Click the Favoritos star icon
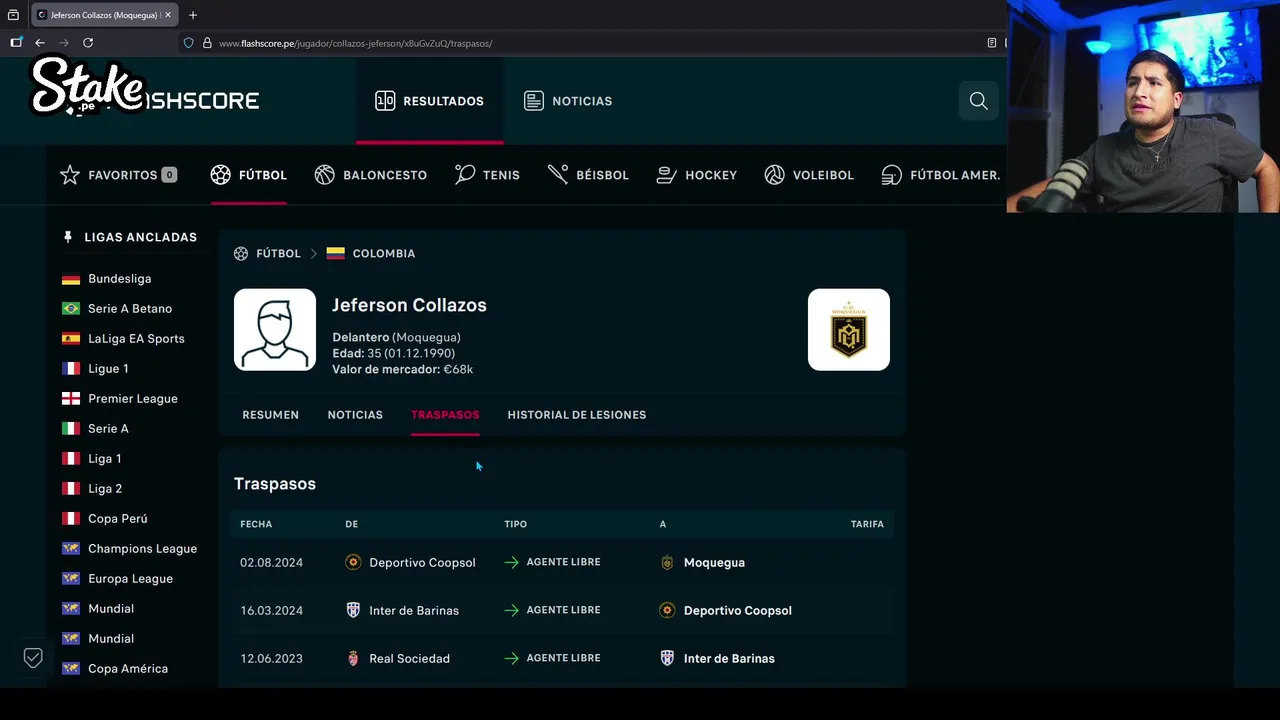Viewport: 1280px width, 720px height. tap(69, 175)
